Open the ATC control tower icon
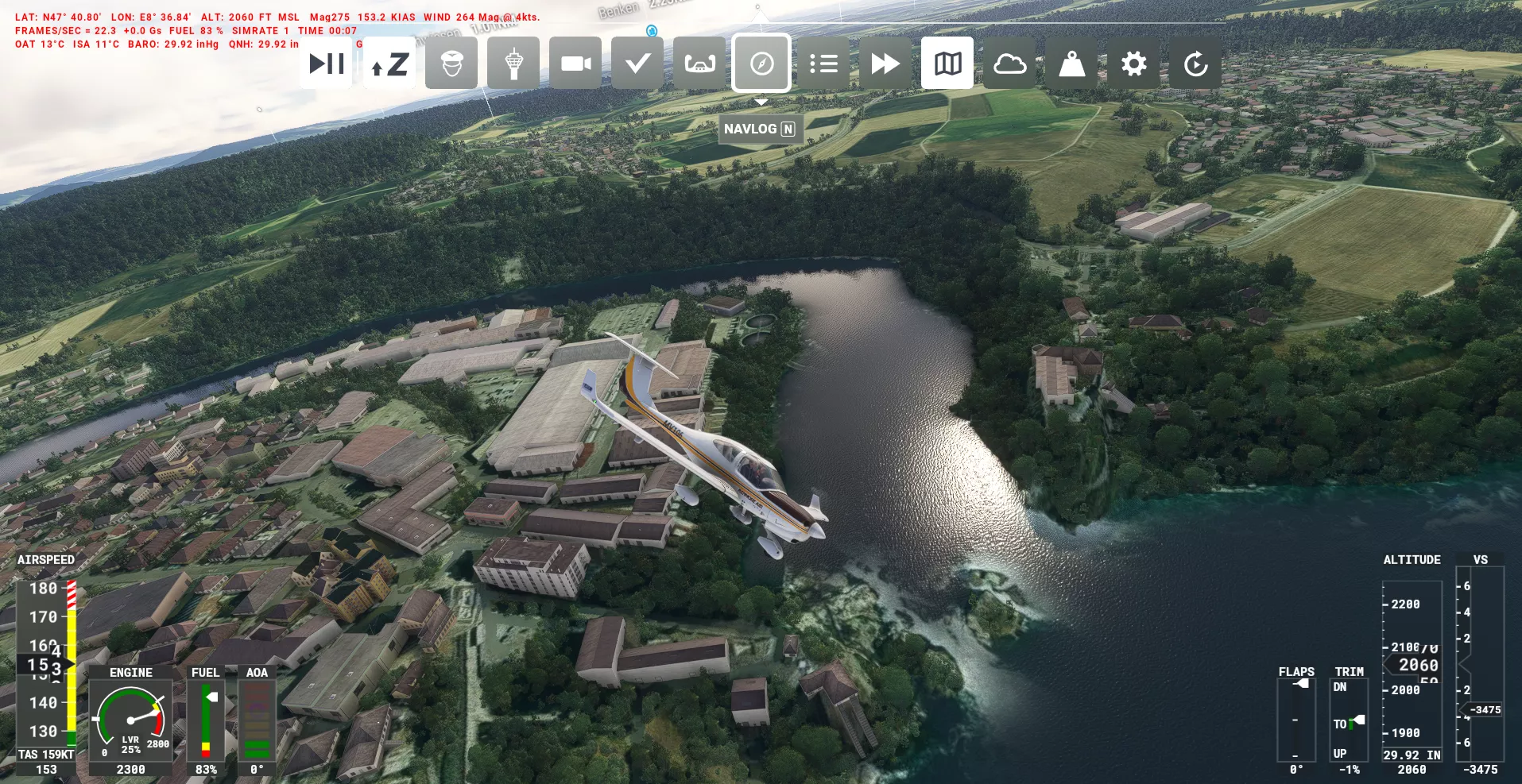 [x=513, y=63]
